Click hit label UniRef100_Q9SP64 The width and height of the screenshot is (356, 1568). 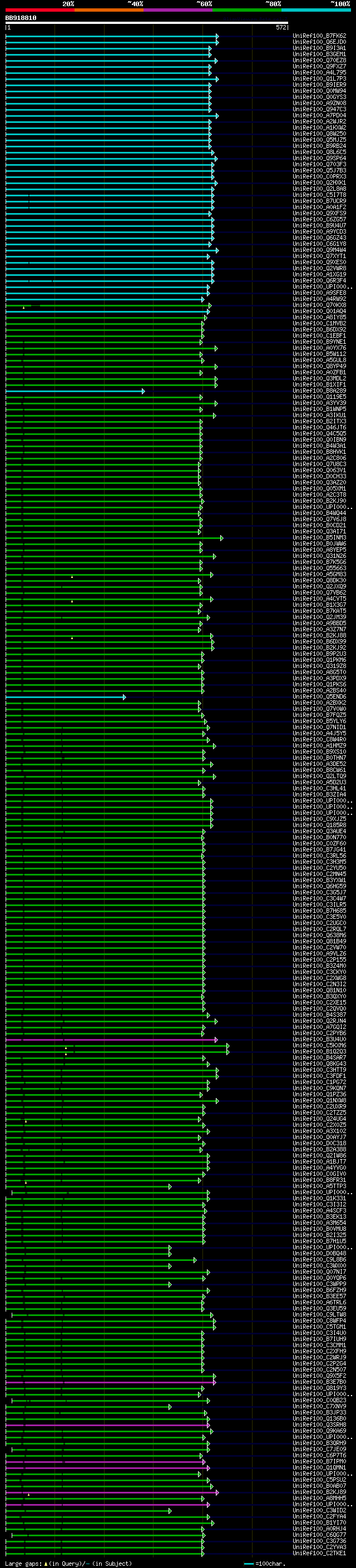[x=319, y=159]
